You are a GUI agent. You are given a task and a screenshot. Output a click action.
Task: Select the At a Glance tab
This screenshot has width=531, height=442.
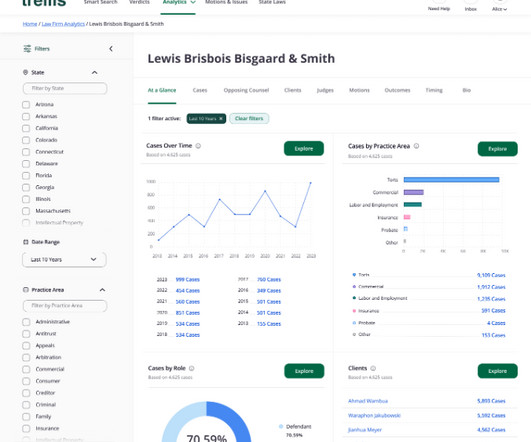click(x=162, y=90)
